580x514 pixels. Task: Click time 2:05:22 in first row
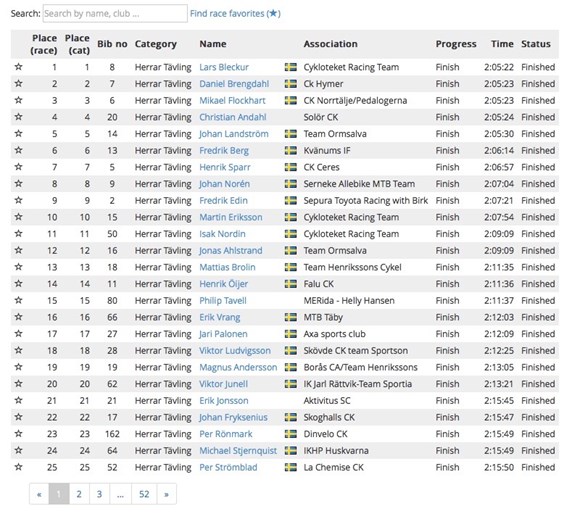(x=499, y=67)
